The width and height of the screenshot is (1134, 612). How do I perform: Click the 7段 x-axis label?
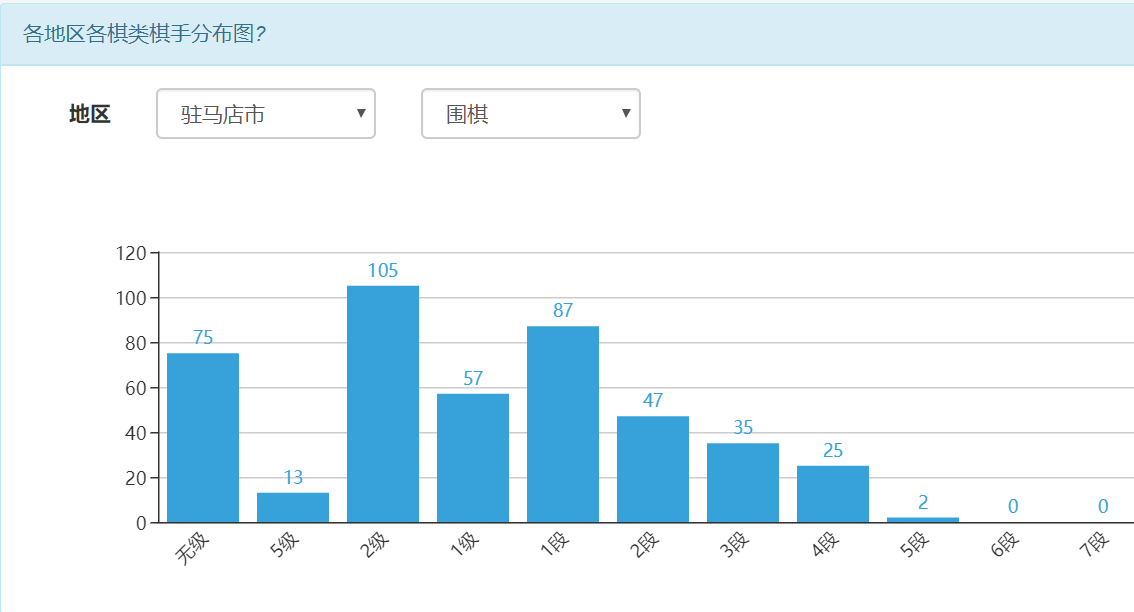(x=1094, y=546)
